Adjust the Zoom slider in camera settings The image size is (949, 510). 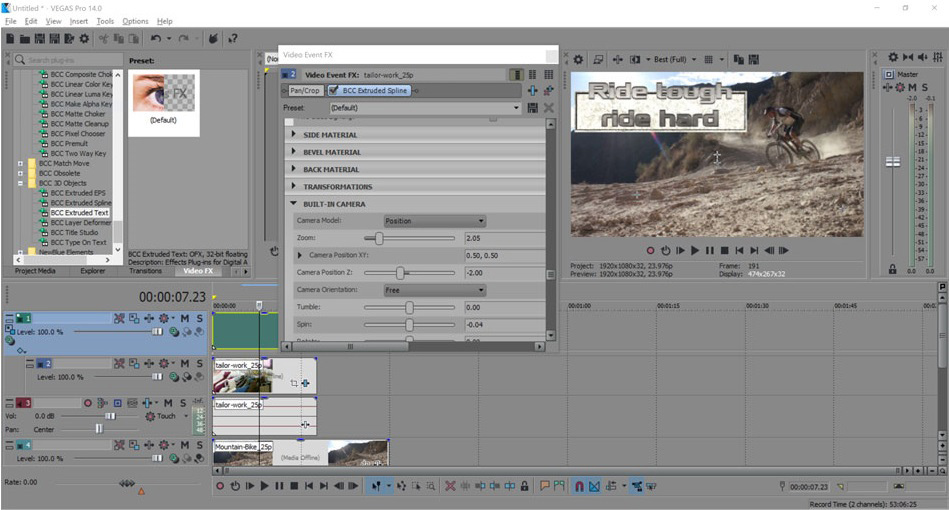tap(379, 238)
